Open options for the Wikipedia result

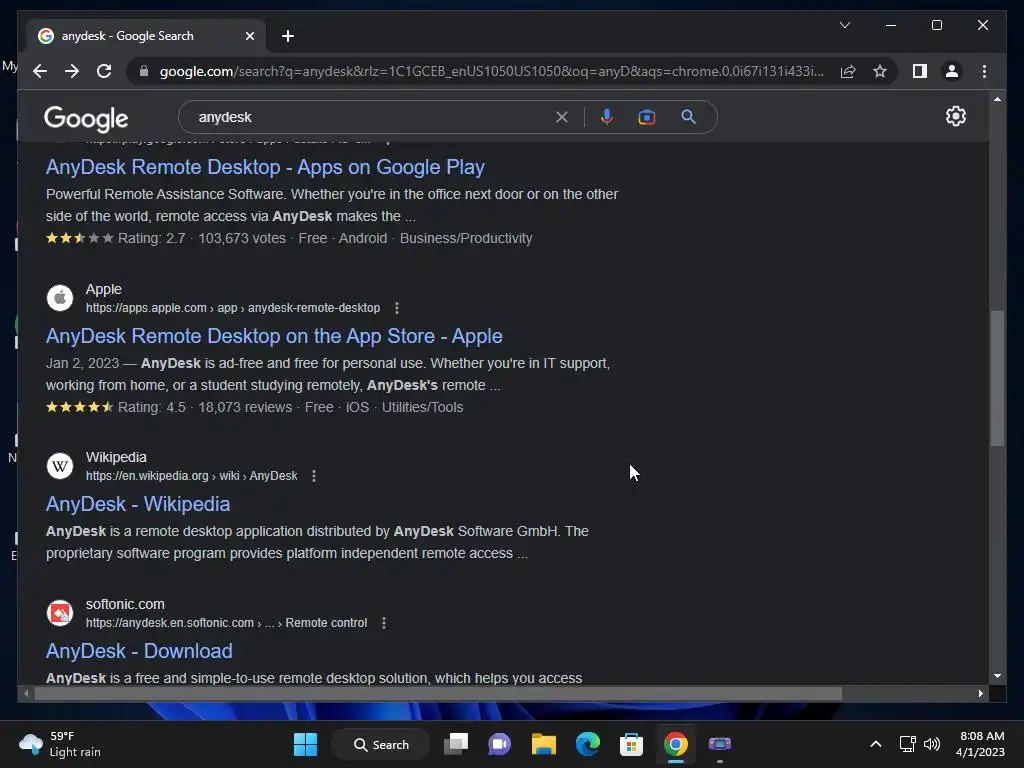pyautogui.click(x=314, y=476)
